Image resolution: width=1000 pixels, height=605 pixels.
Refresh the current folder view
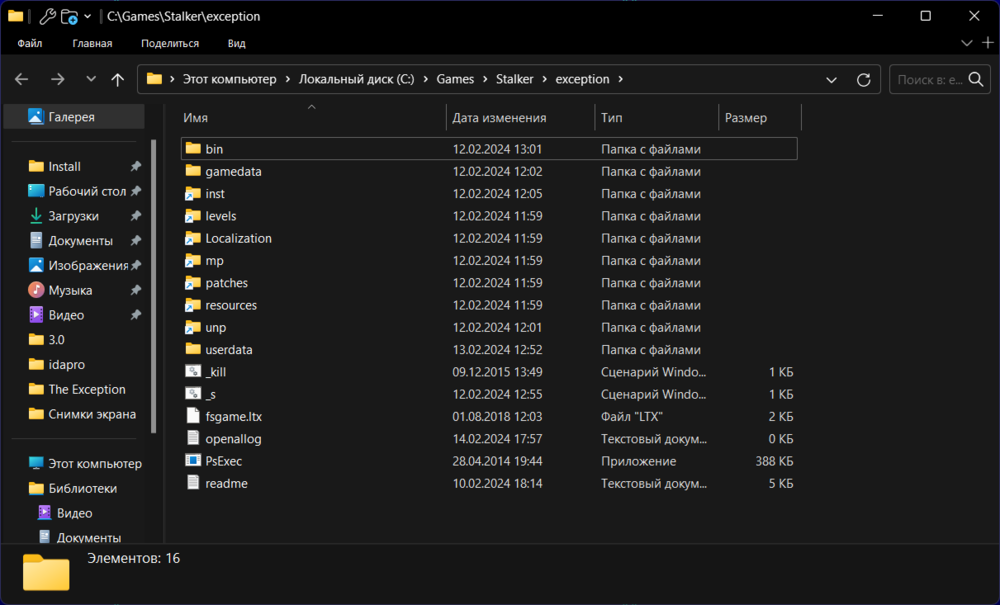click(x=864, y=79)
